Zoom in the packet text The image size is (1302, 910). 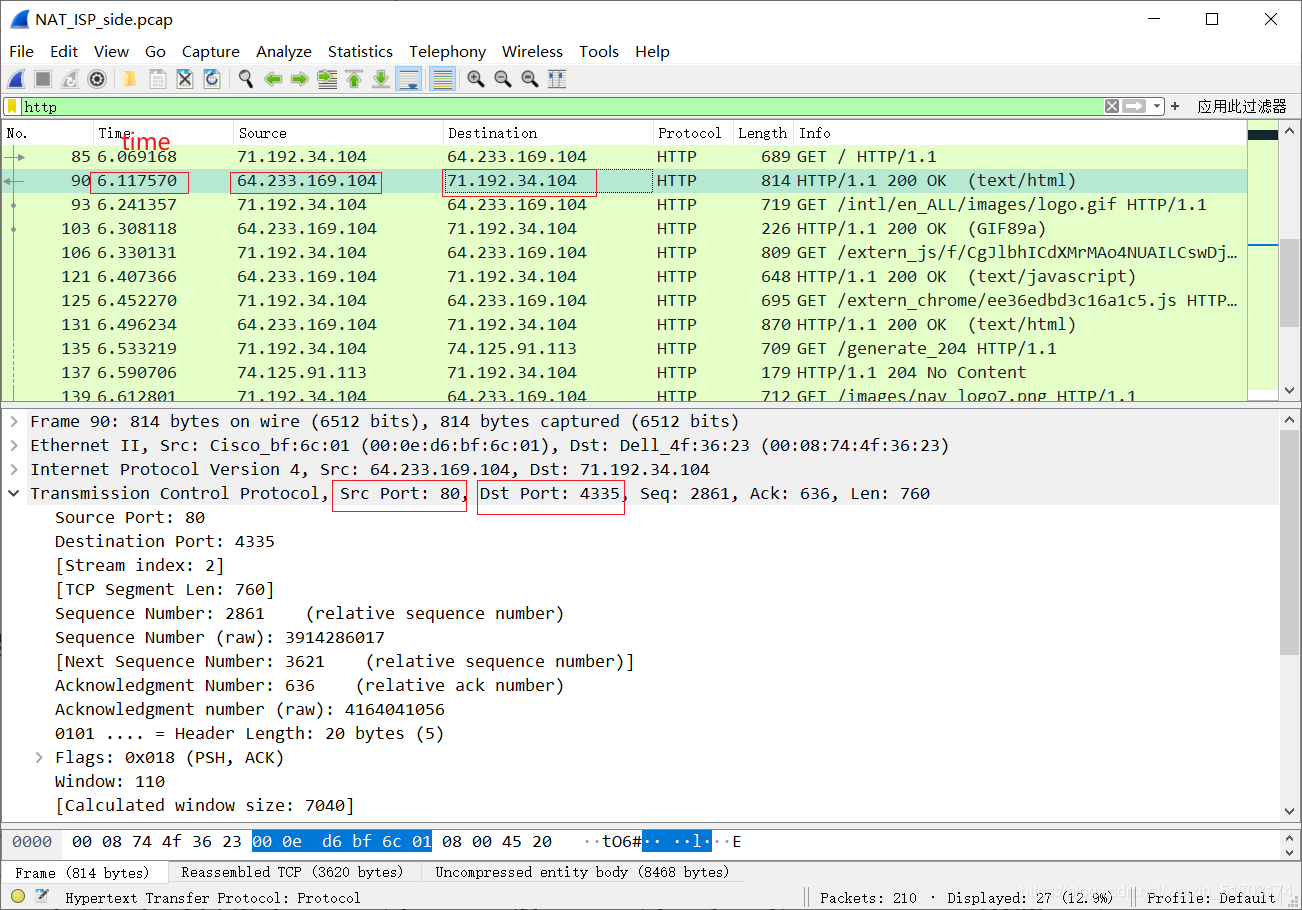click(x=476, y=79)
